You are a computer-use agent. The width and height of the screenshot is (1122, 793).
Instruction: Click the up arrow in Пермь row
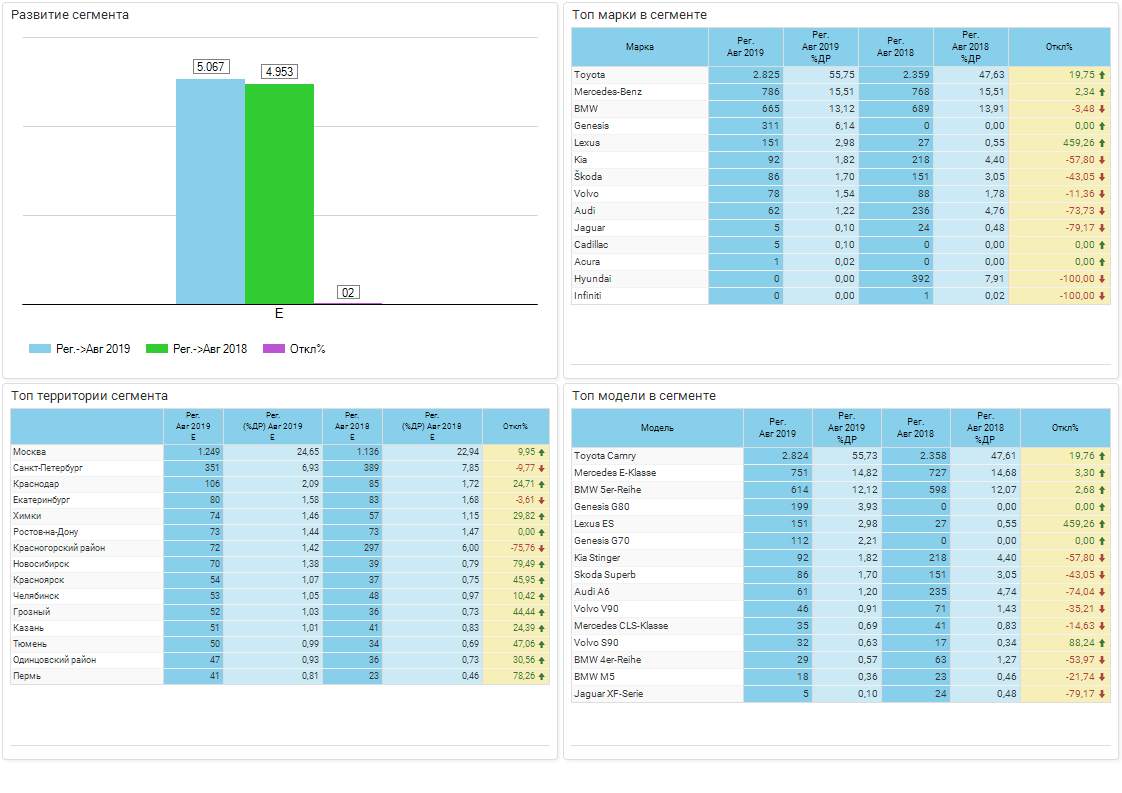542,676
